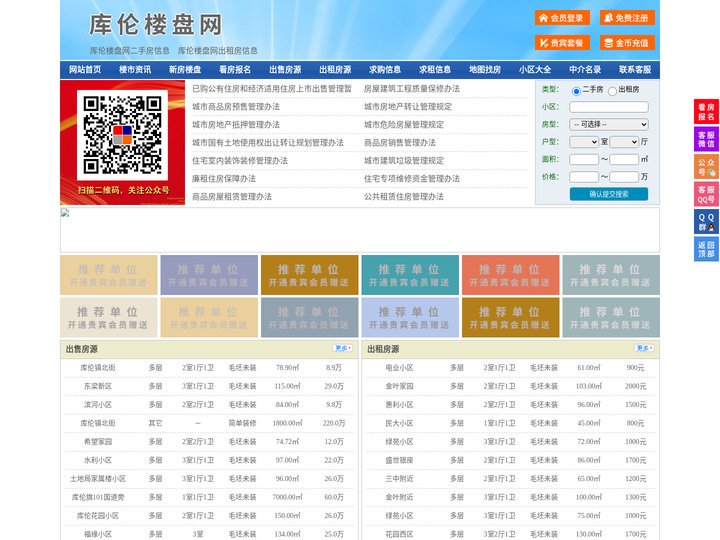Screen dimensions: 720x540
Task: Click the 返回顶部 back-to-top sidebar icon
Action: coord(706,249)
